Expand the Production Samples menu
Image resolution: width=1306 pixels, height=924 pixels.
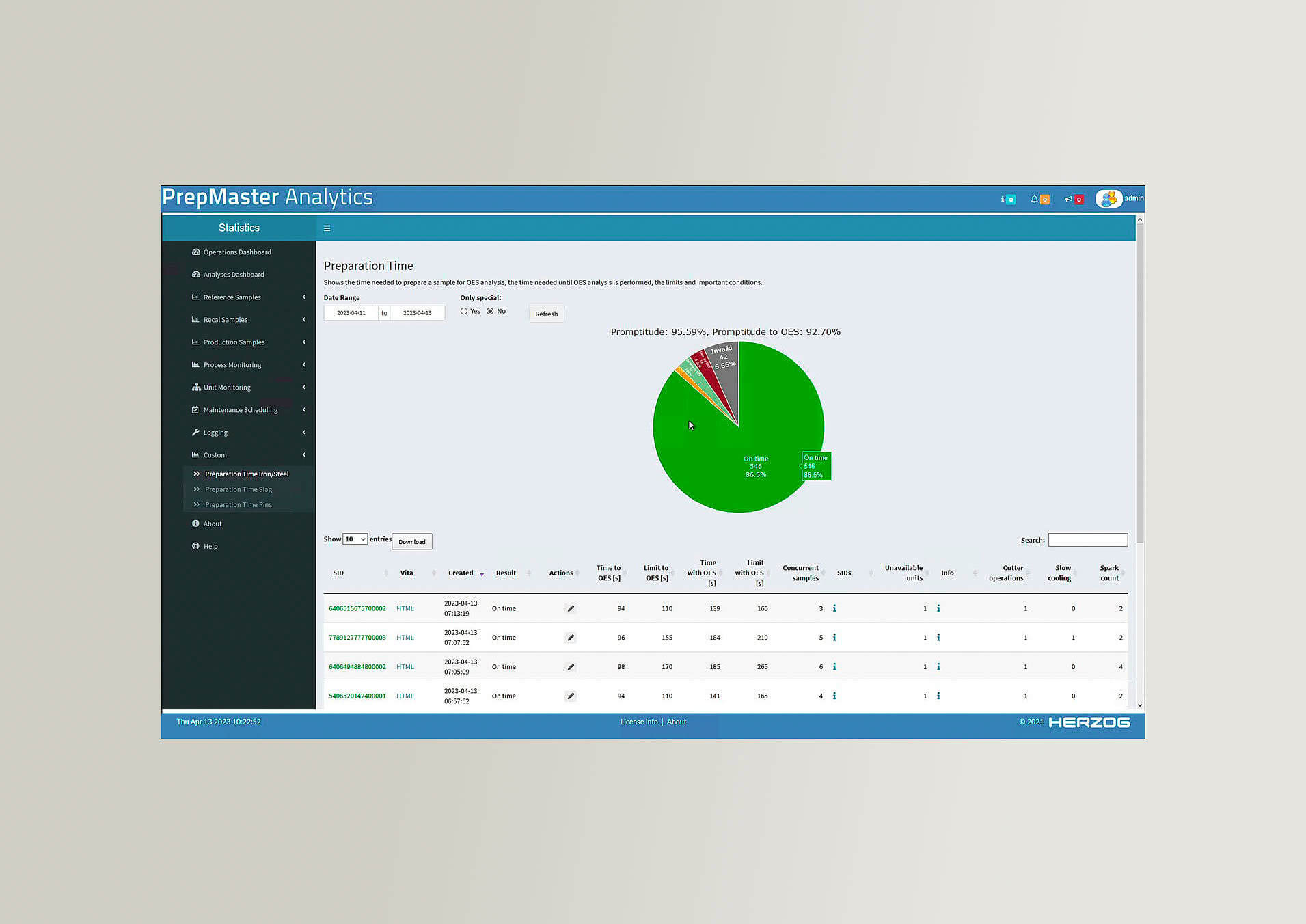pyautogui.click(x=303, y=342)
